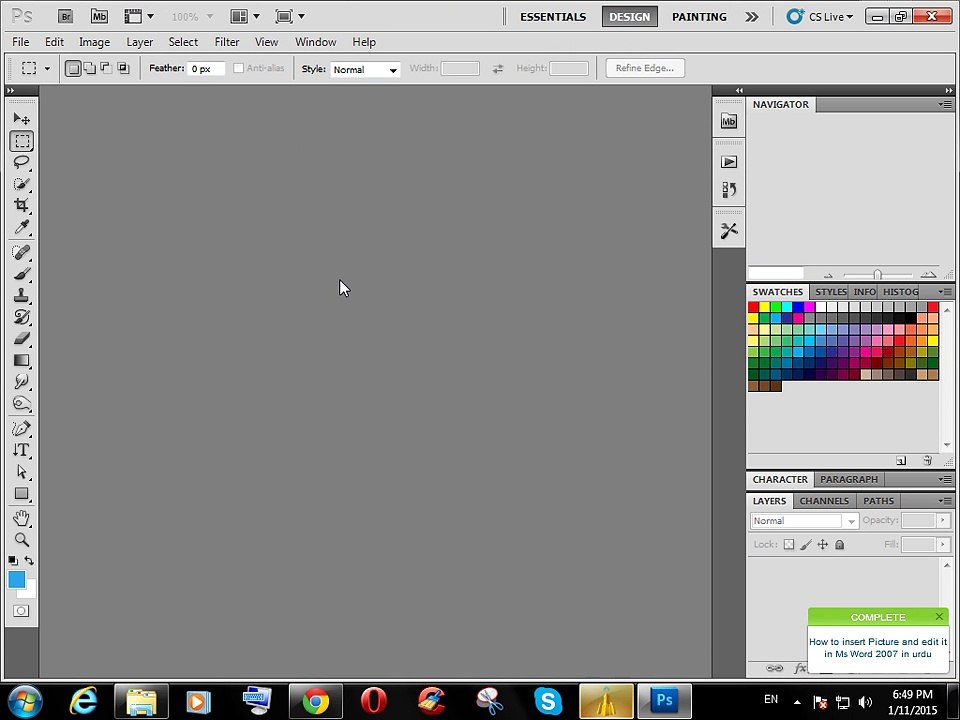Set the blue foreground color
Image resolution: width=960 pixels, height=720 pixels.
point(17,579)
